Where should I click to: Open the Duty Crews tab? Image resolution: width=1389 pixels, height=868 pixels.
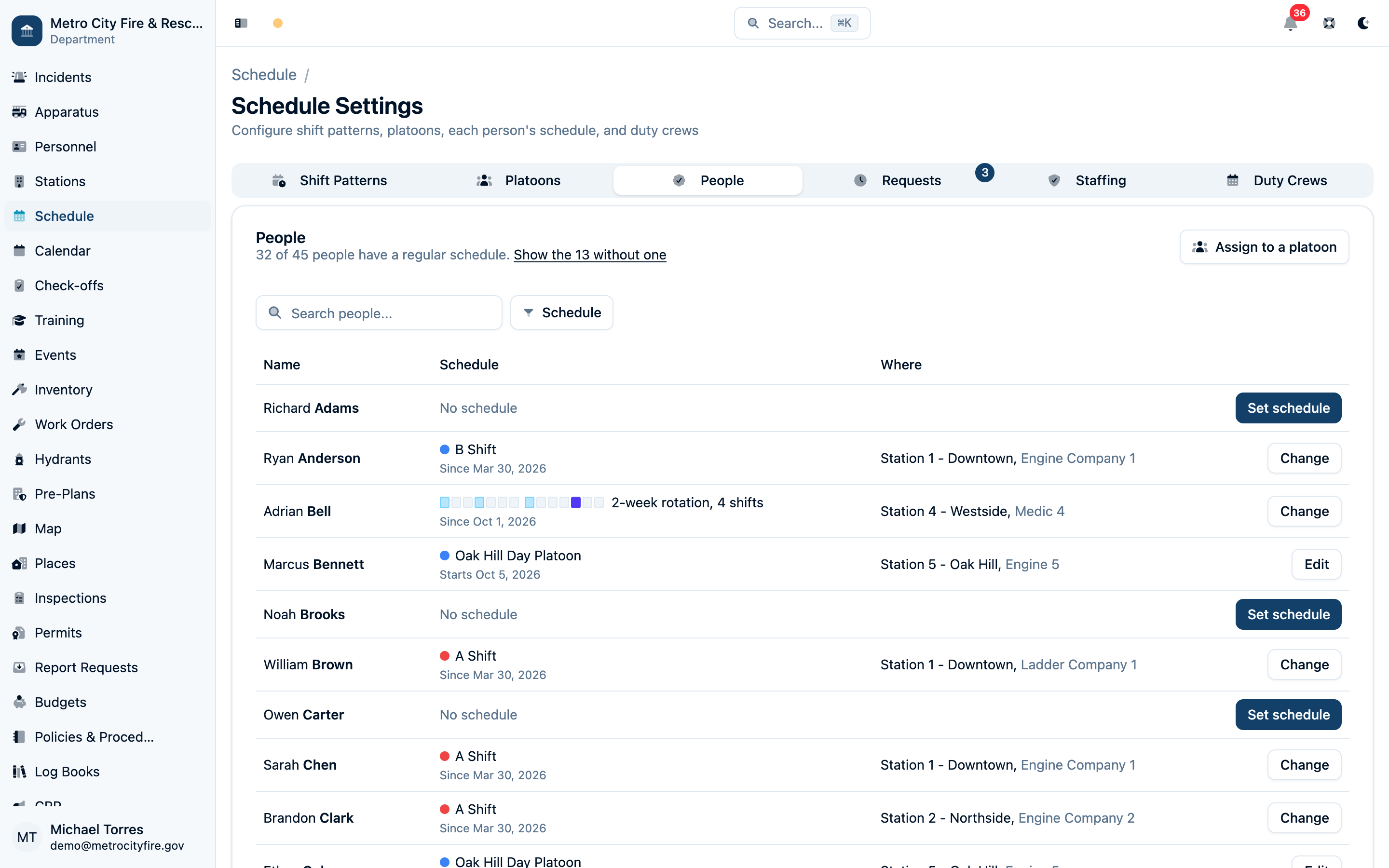coord(1276,180)
